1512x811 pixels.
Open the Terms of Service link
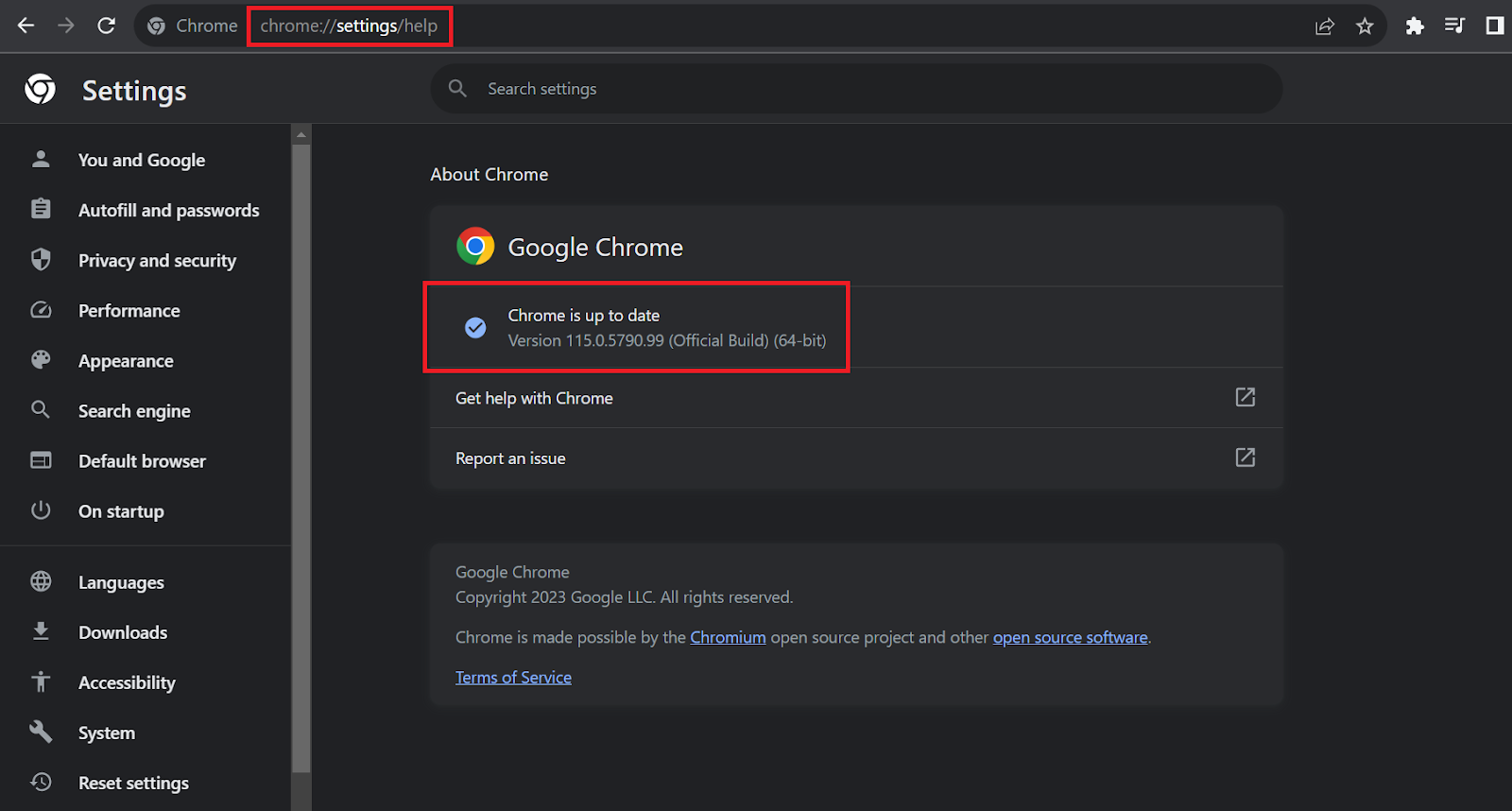[513, 677]
